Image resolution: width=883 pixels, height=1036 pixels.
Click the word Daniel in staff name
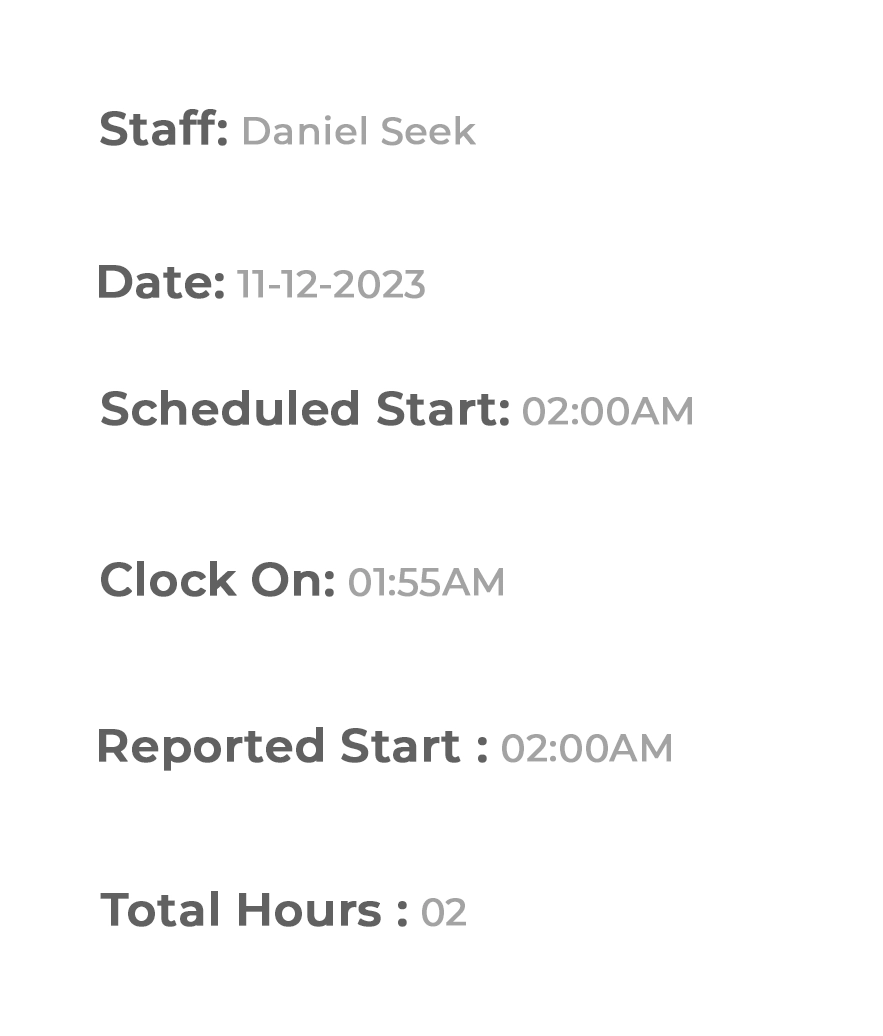pos(305,131)
